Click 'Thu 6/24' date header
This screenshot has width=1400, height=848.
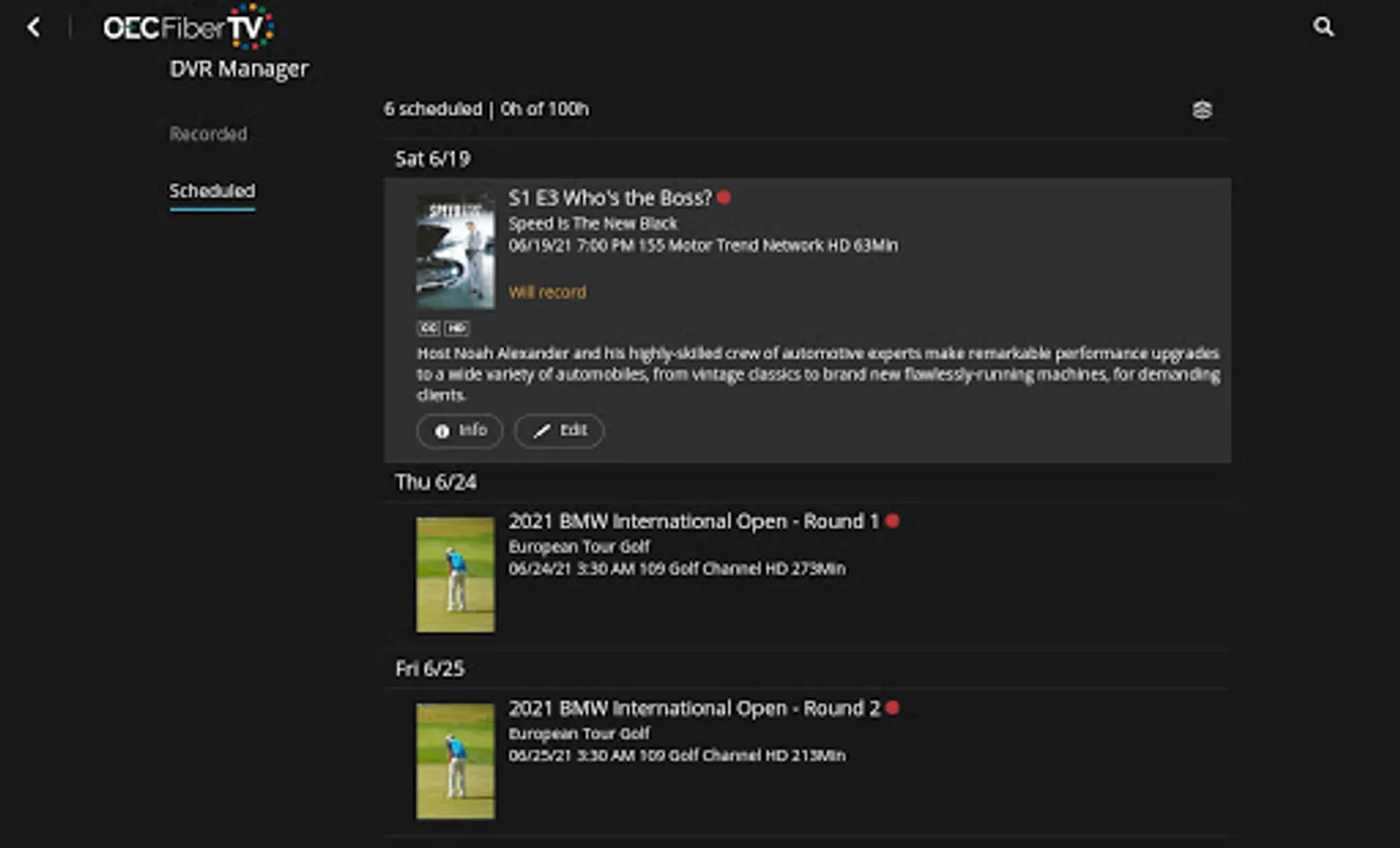[435, 481]
